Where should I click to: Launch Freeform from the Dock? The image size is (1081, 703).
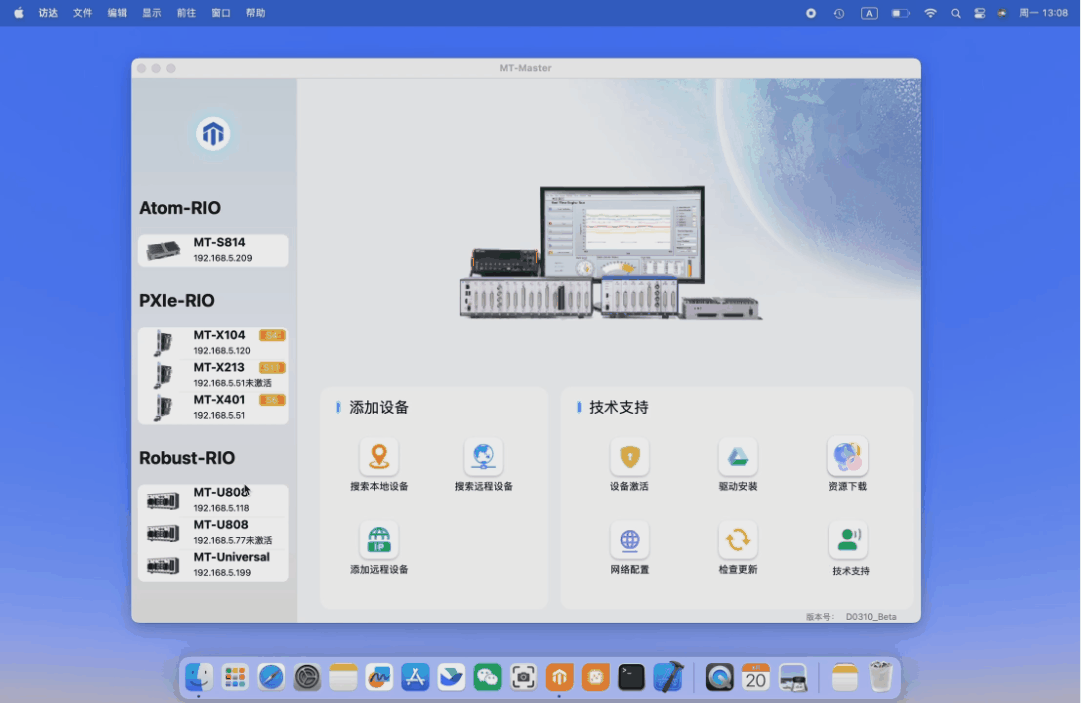pyautogui.click(x=379, y=677)
